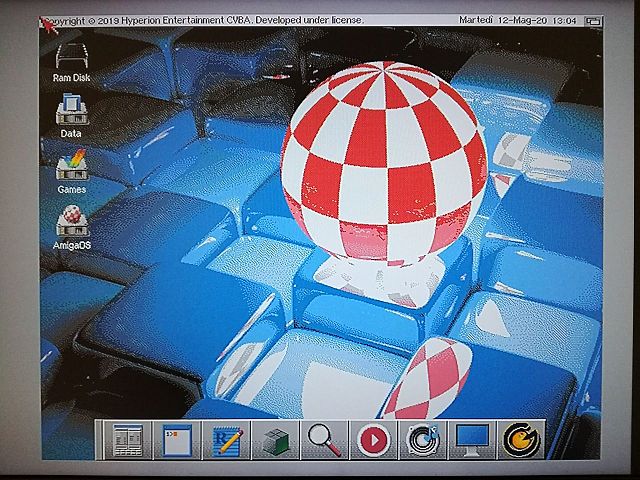640x480 pixels.
Task: Click the left edge of the dock bar
Action: [x=99, y=440]
